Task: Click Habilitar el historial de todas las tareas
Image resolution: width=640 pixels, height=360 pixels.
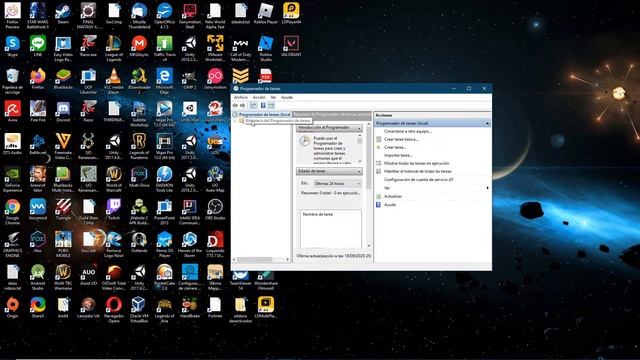Action: [x=418, y=171]
